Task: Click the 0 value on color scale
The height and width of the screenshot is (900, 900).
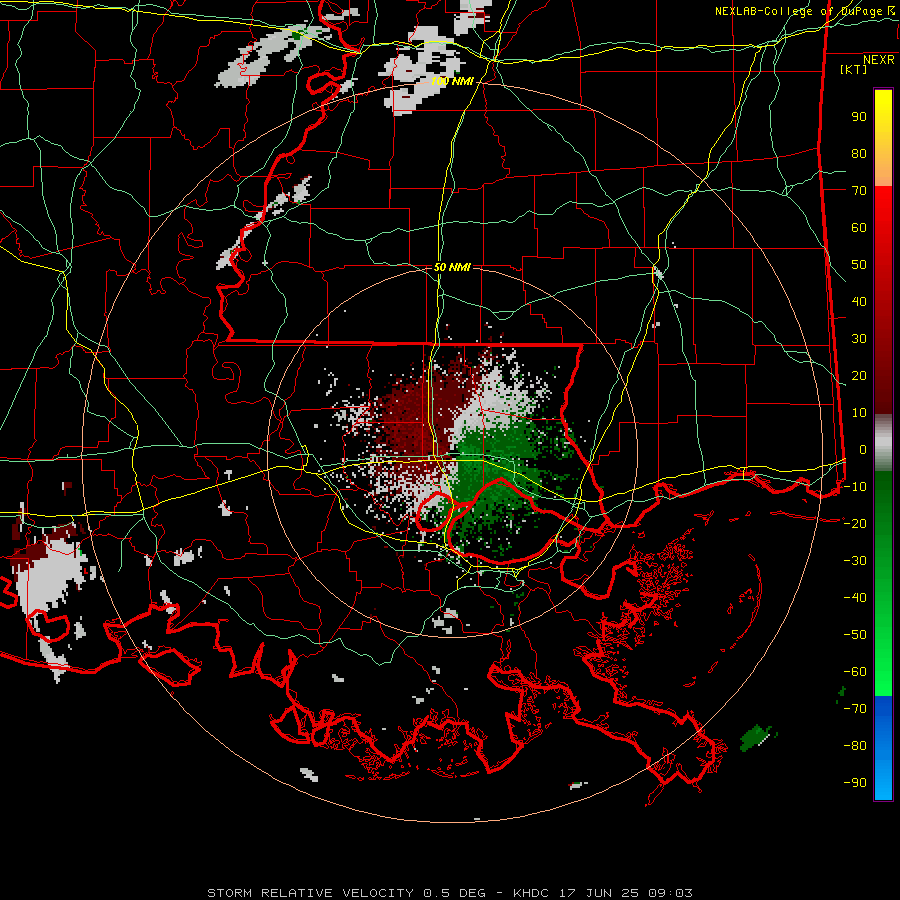Action: point(863,450)
